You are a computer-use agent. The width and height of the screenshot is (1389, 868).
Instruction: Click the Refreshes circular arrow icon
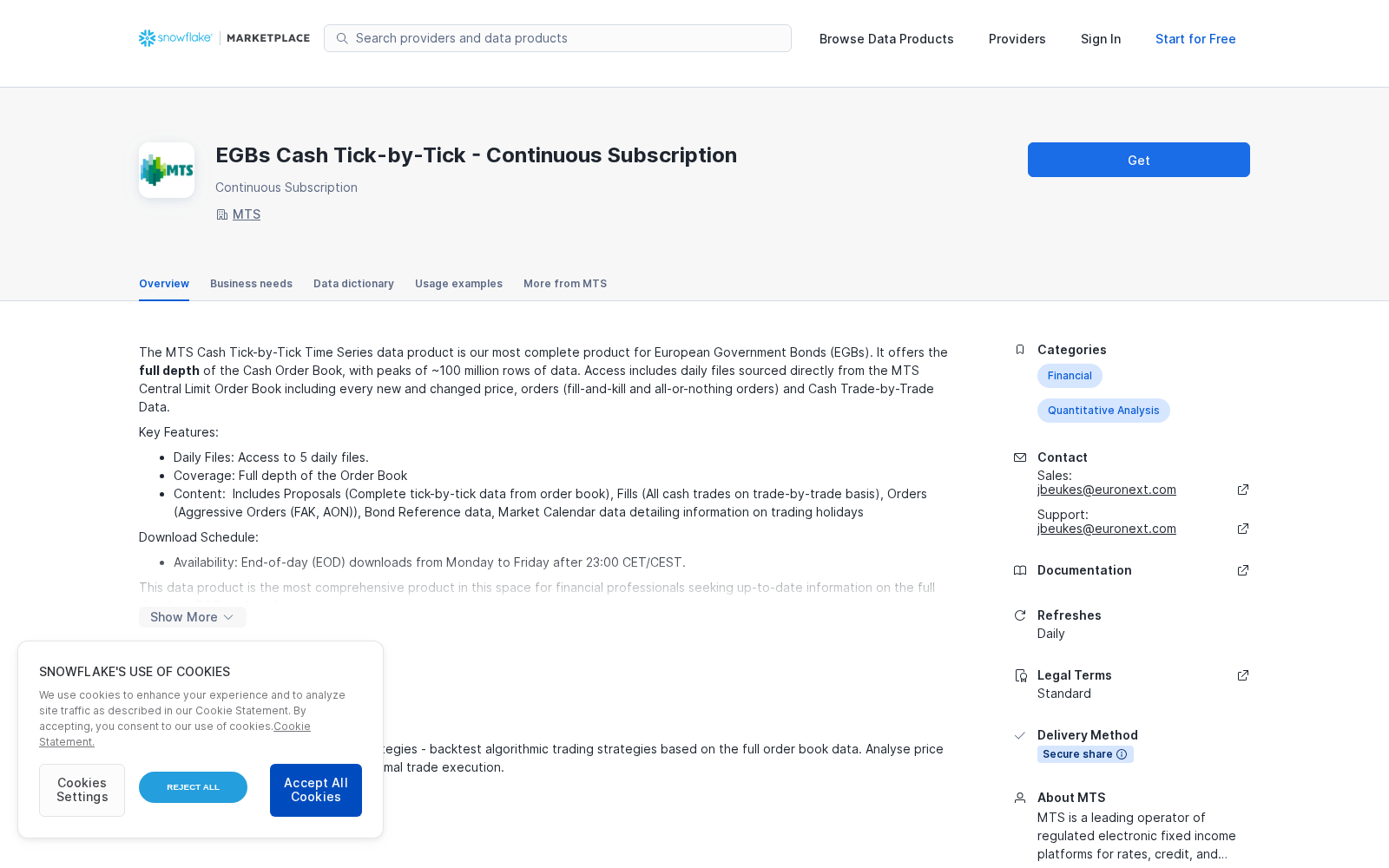coord(1020,615)
